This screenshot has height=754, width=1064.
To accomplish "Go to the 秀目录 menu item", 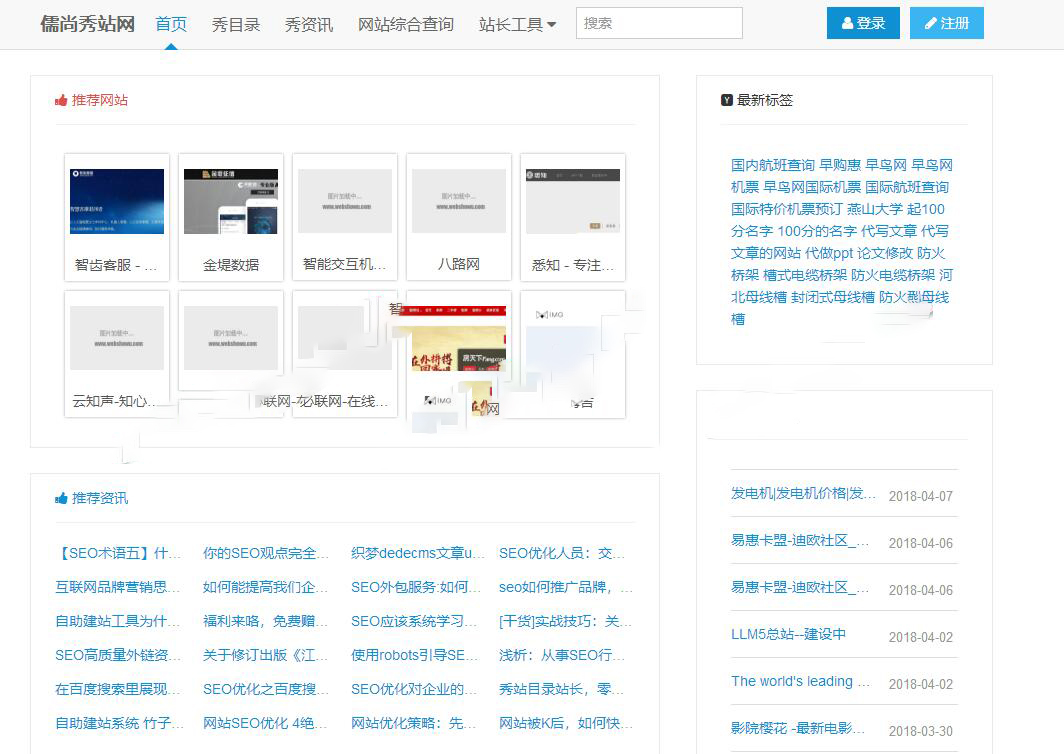I will pos(236,24).
